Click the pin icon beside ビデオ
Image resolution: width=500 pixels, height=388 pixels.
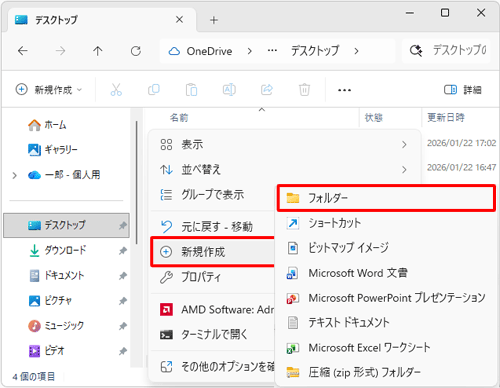click(x=123, y=351)
